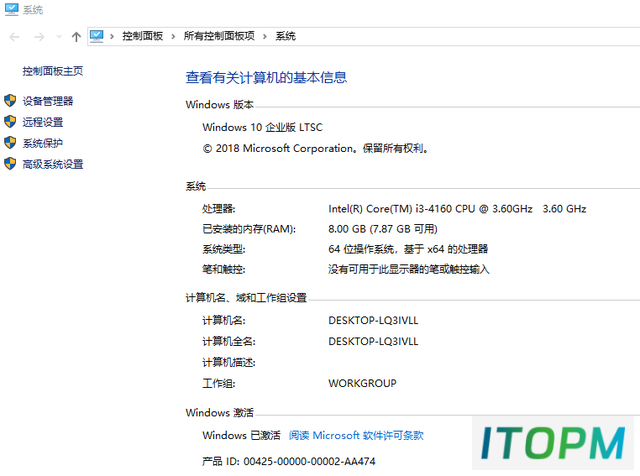
Task: Click RAM value 8.00 GB (7.87 GB 可用)
Action: [x=383, y=229]
